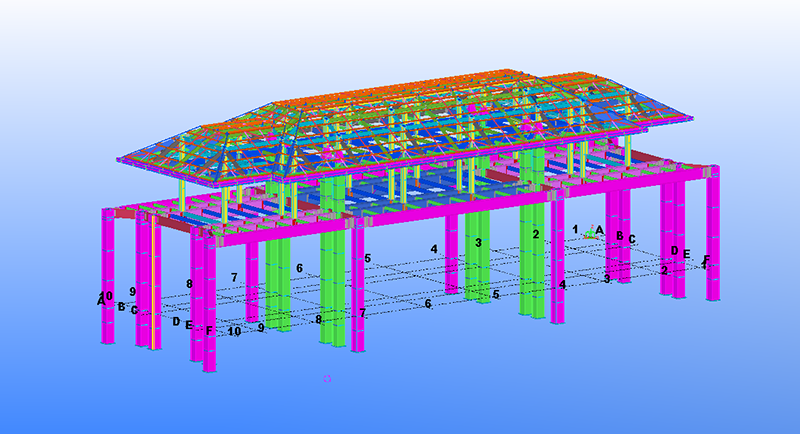Select grid label 6 on the front gridline
The width and height of the screenshot is (800, 434).
click(x=428, y=304)
